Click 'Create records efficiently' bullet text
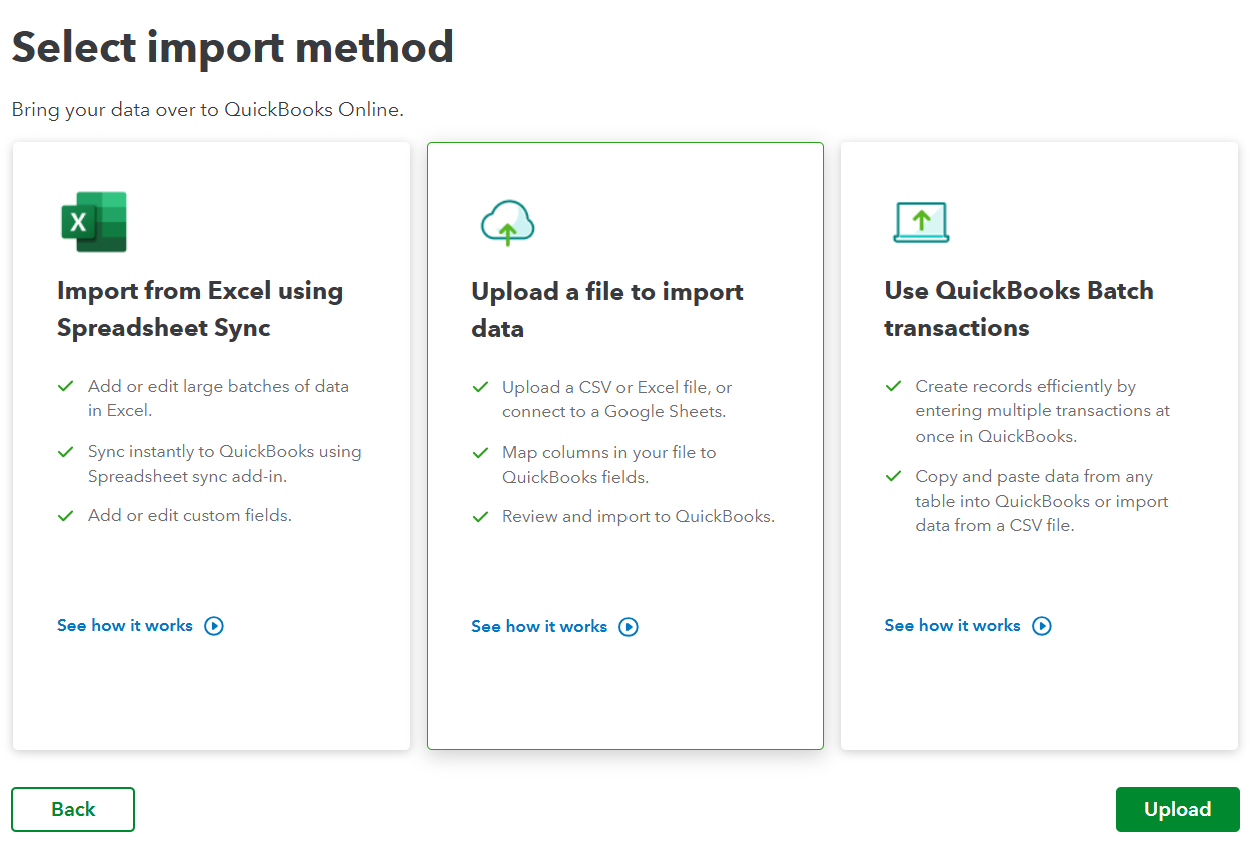1250x846 pixels. [x=1042, y=411]
